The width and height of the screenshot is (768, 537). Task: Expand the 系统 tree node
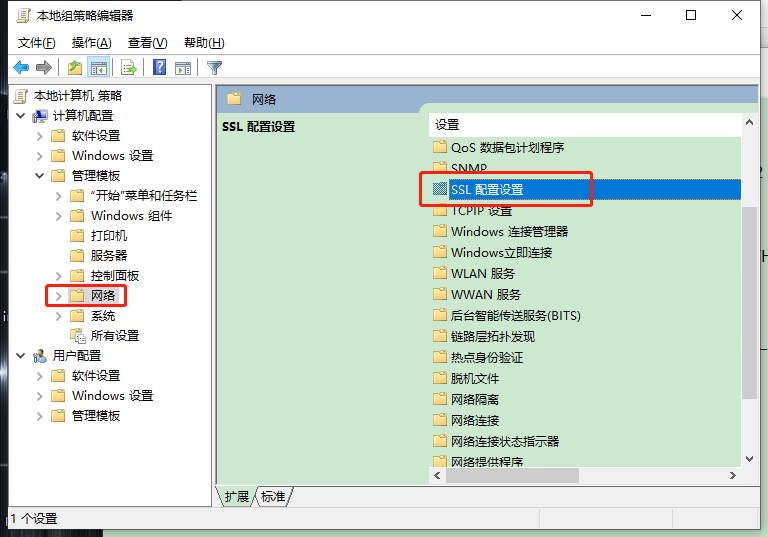(x=59, y=316)
